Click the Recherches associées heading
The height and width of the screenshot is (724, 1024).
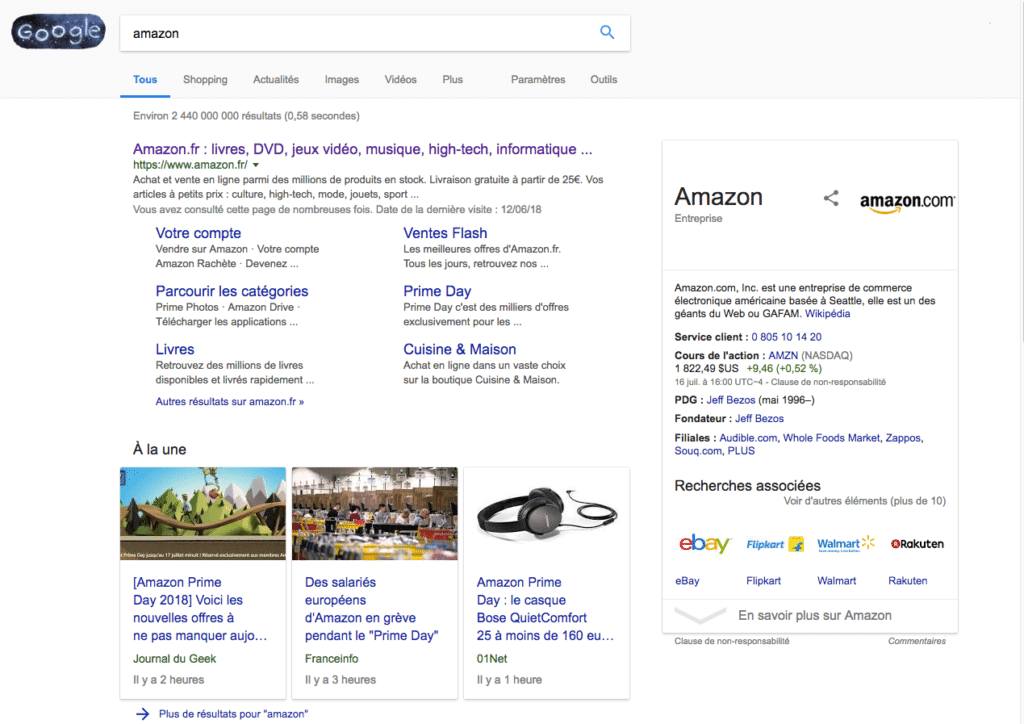click(x=747, y=485)
